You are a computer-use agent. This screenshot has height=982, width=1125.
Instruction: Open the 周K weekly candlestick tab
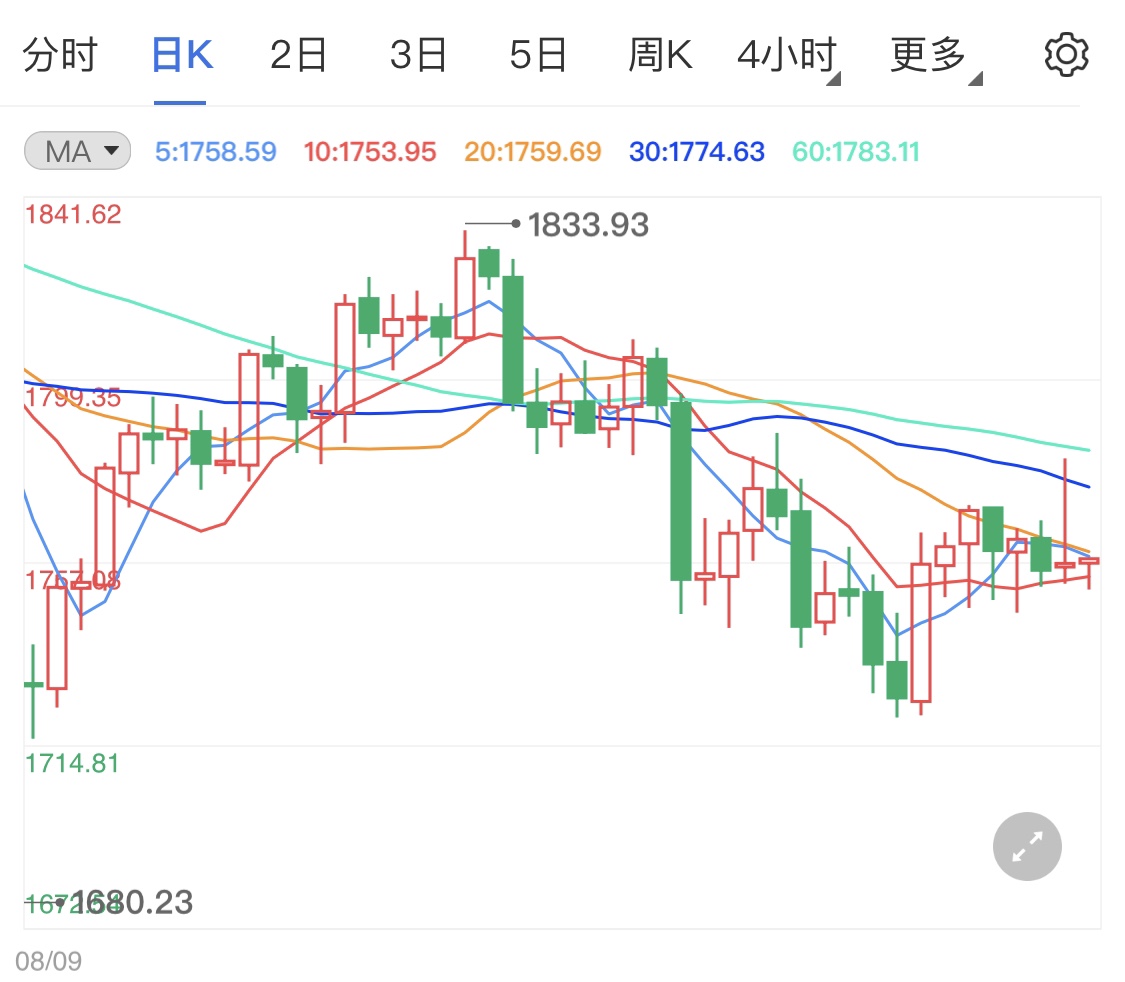pos(660,55)
